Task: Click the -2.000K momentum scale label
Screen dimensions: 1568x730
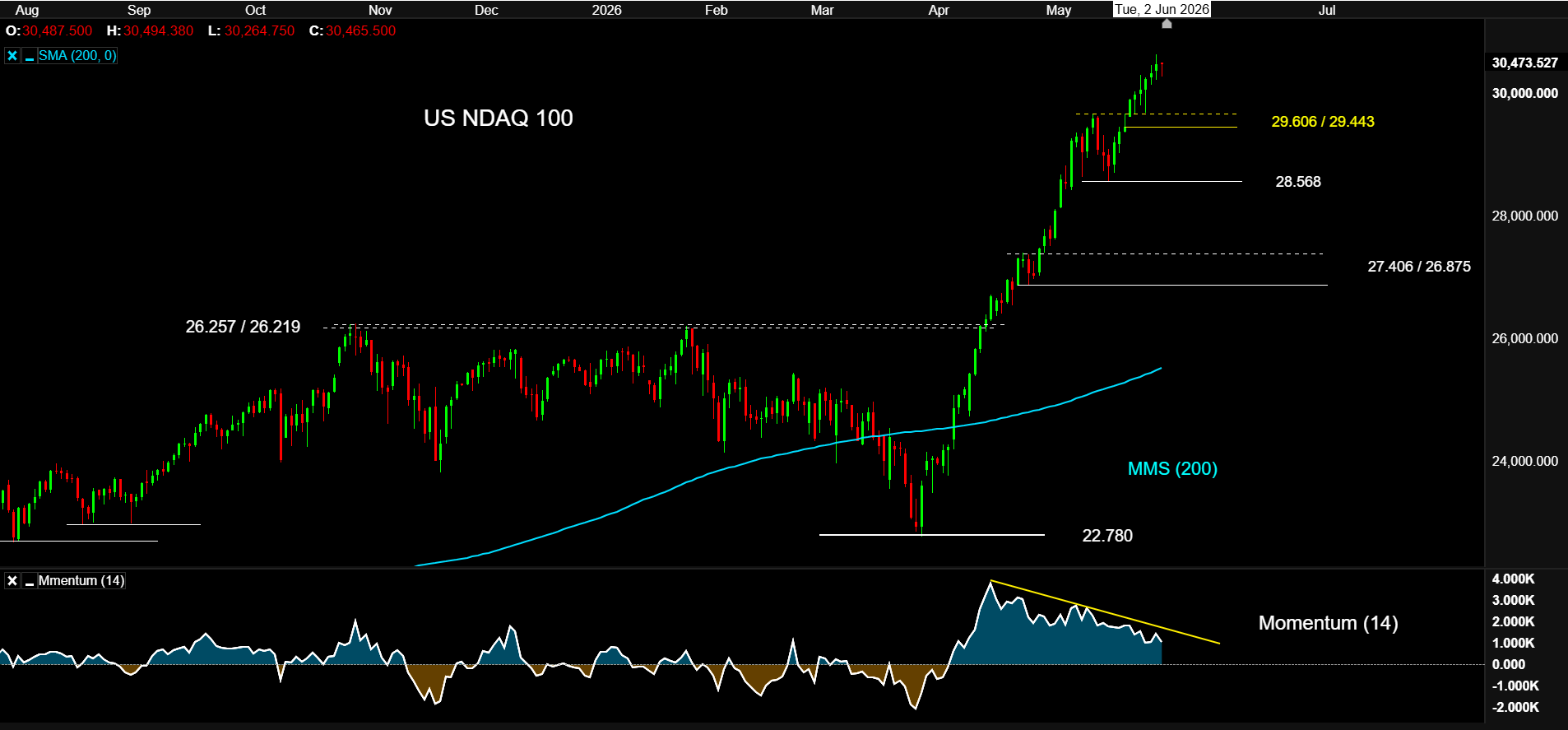Action: 1515,707
